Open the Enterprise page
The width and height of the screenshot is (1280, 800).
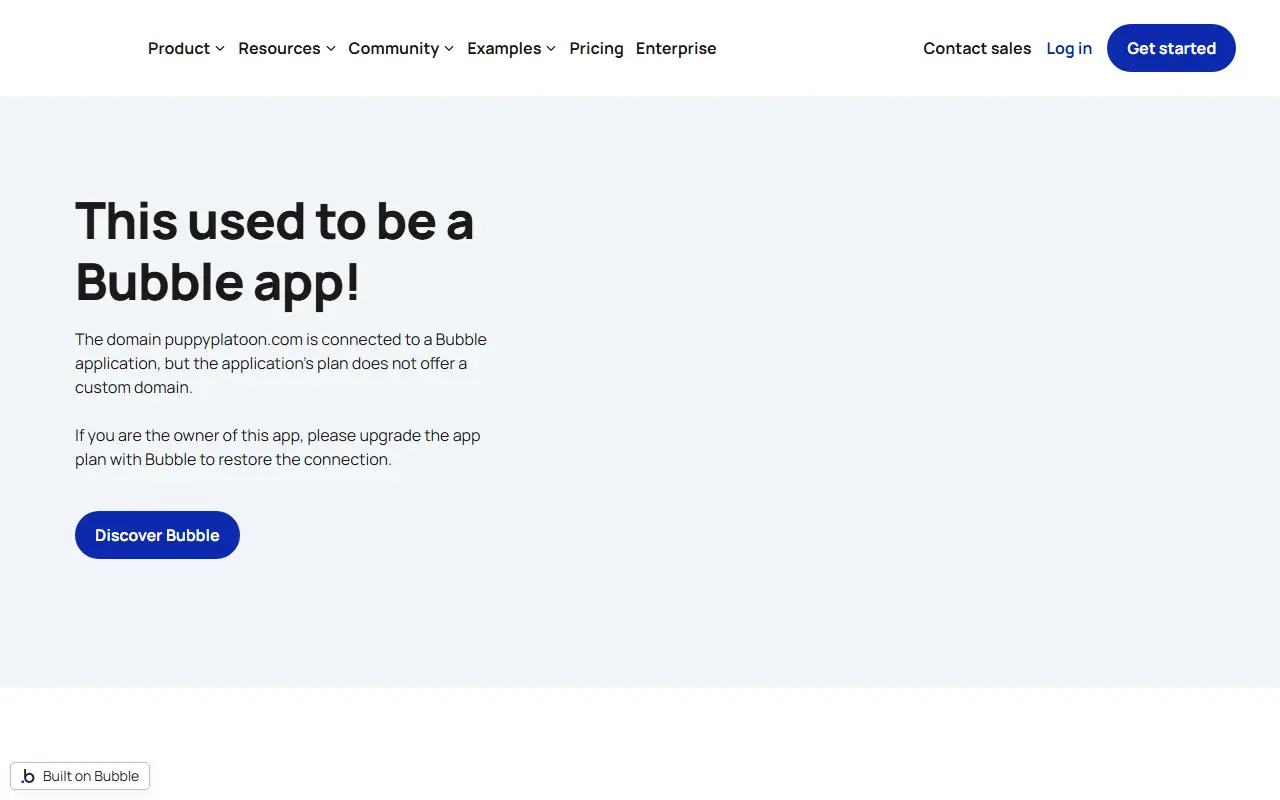[x=676, y=48]
